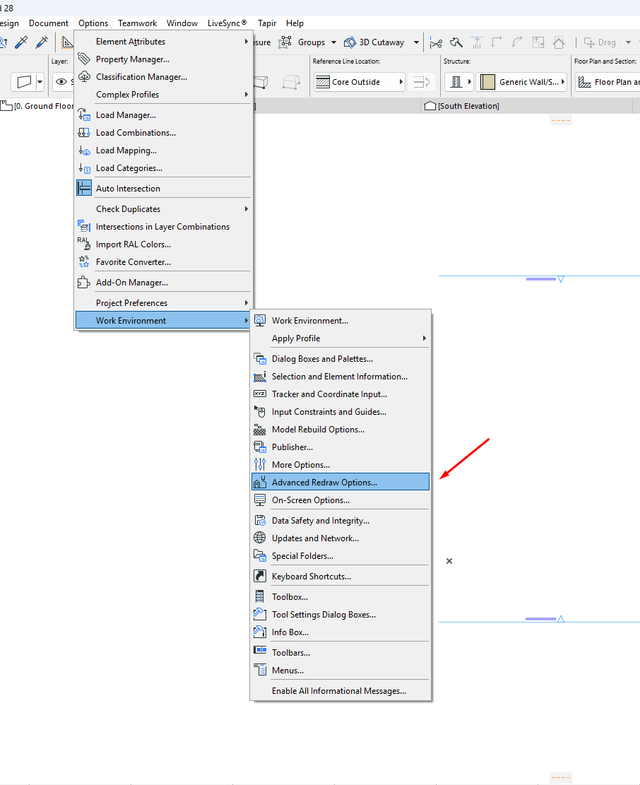Open the Document menu
This screenshot has width=640, height=785.
click(49, 23)
